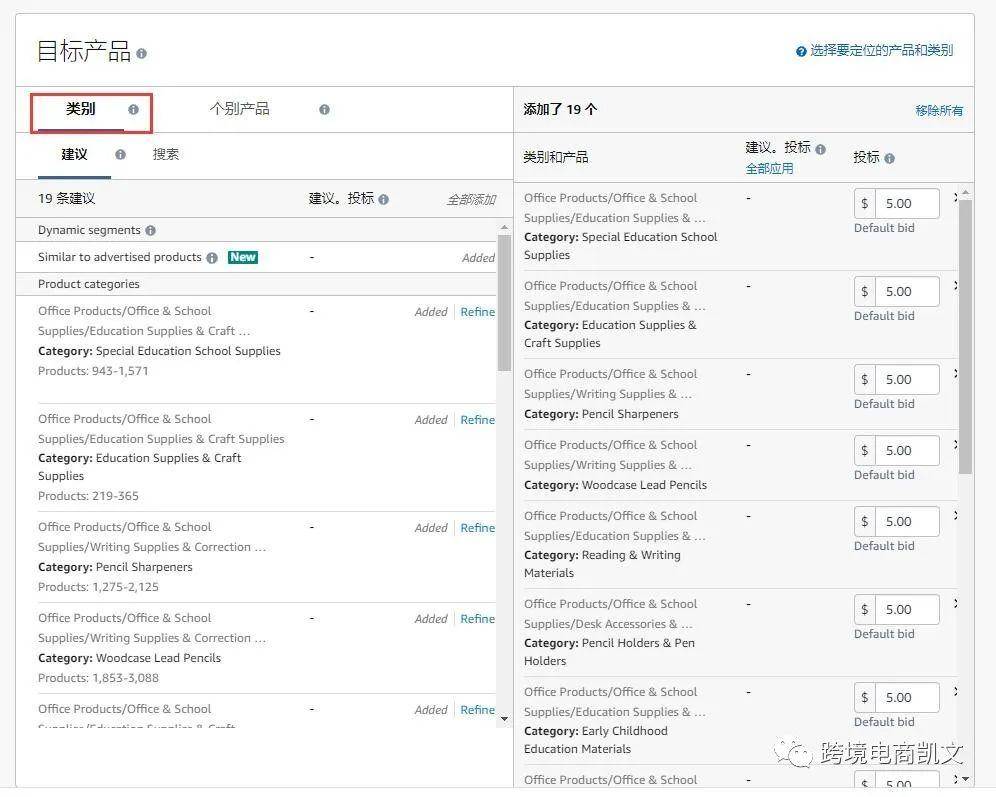Click help icon for 选择要定位的产品和类别
This screenshot has height=797, width=996.
(801, 52)
